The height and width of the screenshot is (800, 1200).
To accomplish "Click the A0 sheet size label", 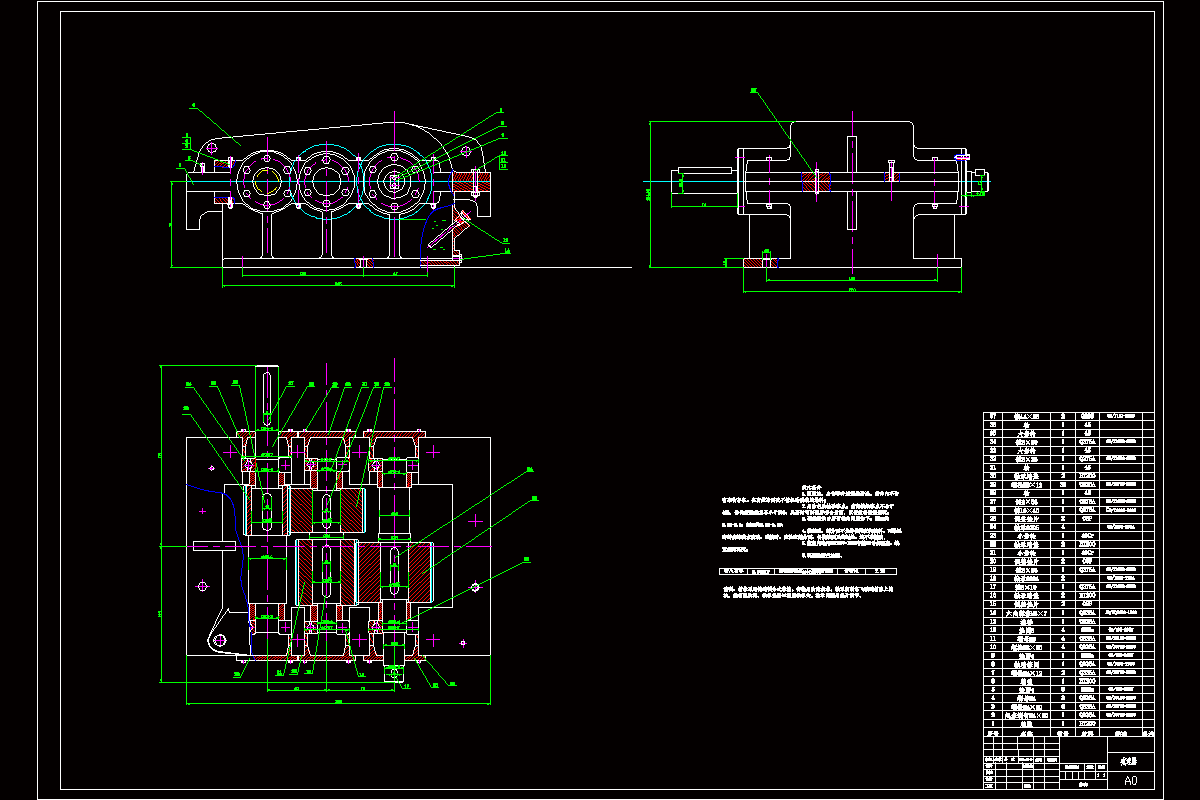I will (1131, 781).
